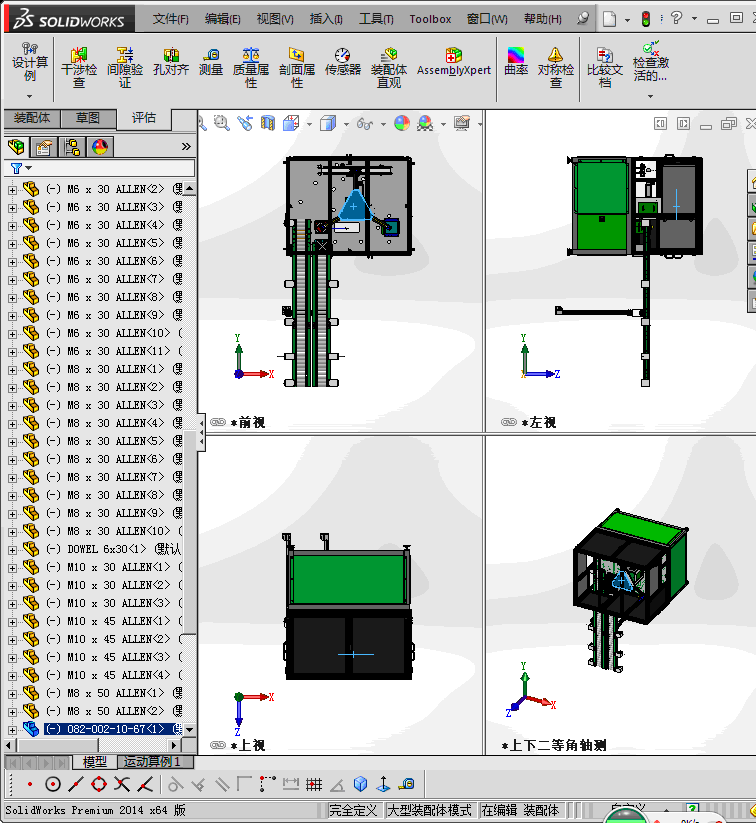Open Compare Documents (比较文档)
756x823 pixels.
pyautogui.click(x=605, y=68)
